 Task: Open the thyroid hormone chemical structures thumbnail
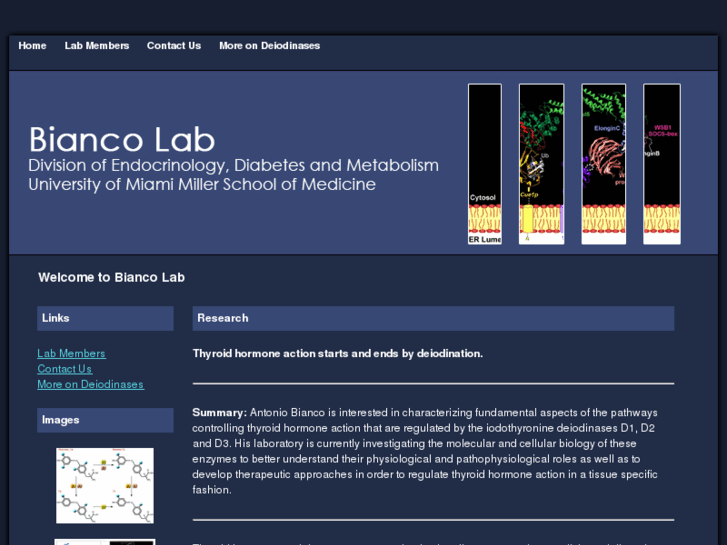point(105,486)
